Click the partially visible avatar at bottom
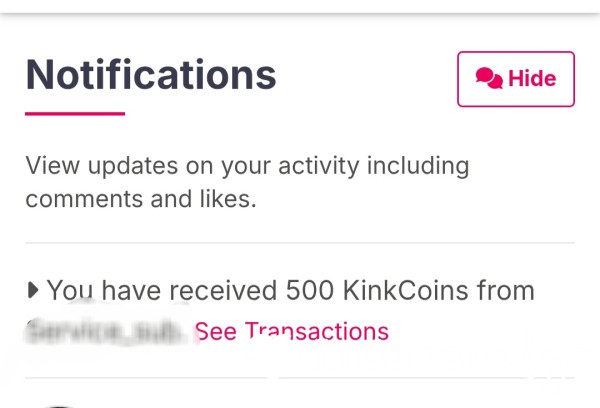This screenshot has height=408, width=600. pyautogui.click(x=59, y=406)
